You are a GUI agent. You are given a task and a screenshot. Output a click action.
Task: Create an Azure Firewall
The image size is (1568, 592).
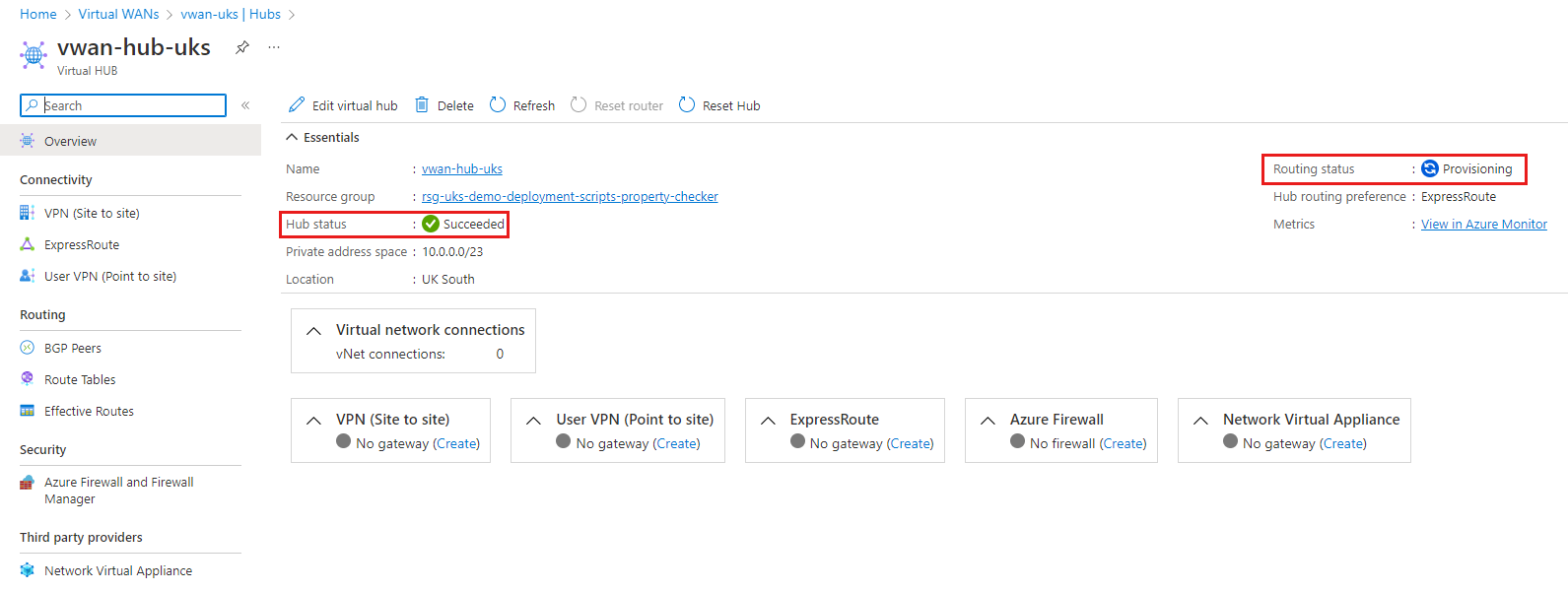[x=1124, y=443]
